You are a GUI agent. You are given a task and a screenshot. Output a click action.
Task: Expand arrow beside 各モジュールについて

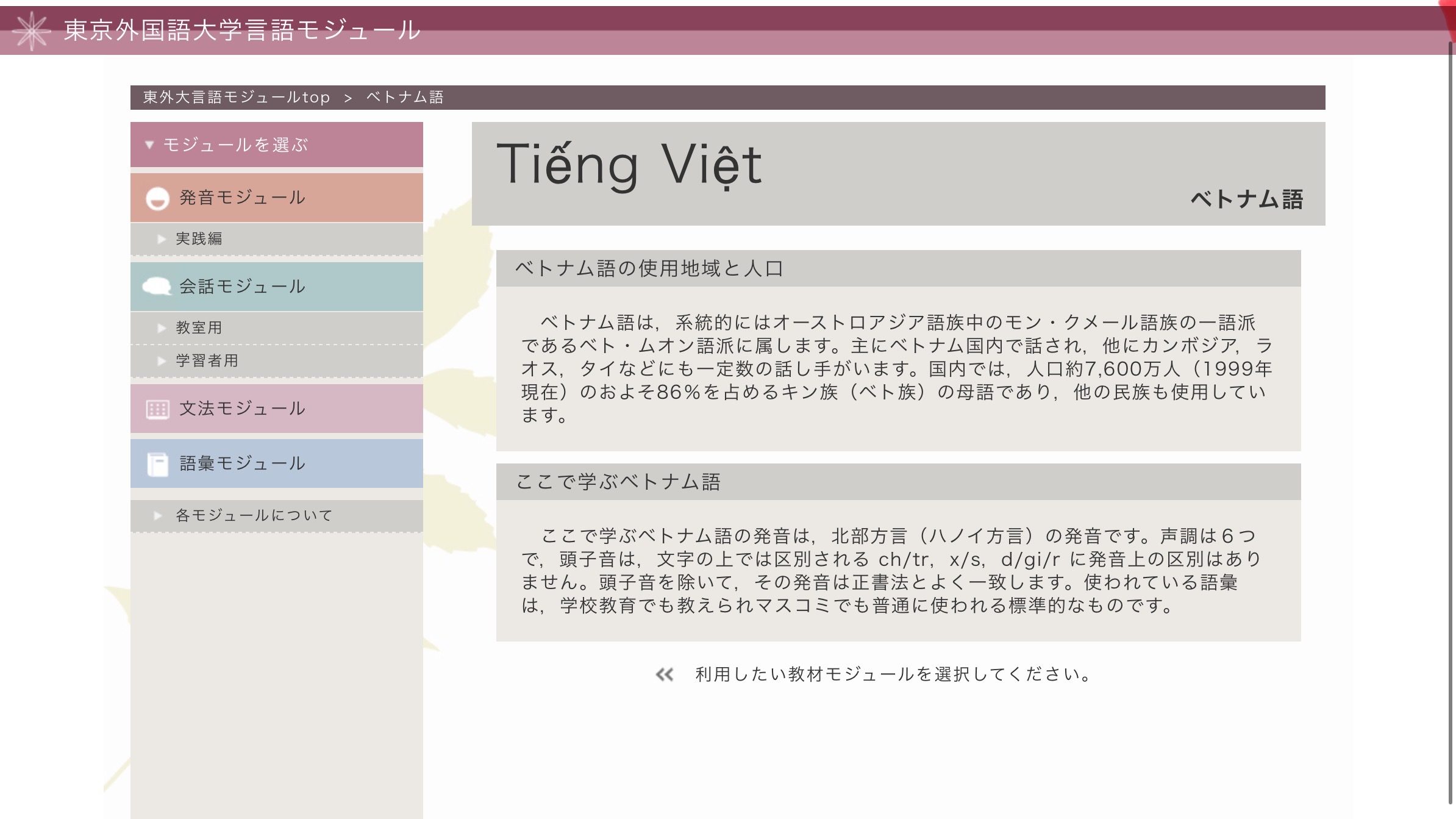pos(158,516)
